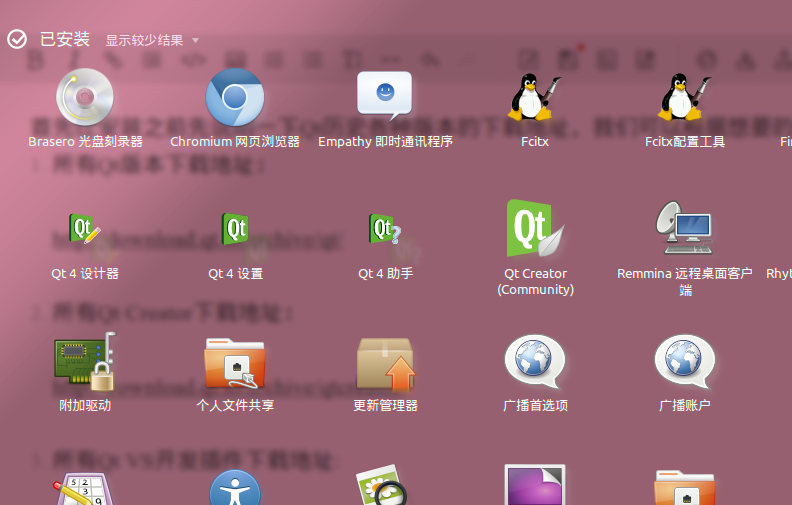Image resolution: width=792 pixels, height=505 pixels.
Task: Open Broadcast Preferences (广播首选项)
Action: pos(535,362)
